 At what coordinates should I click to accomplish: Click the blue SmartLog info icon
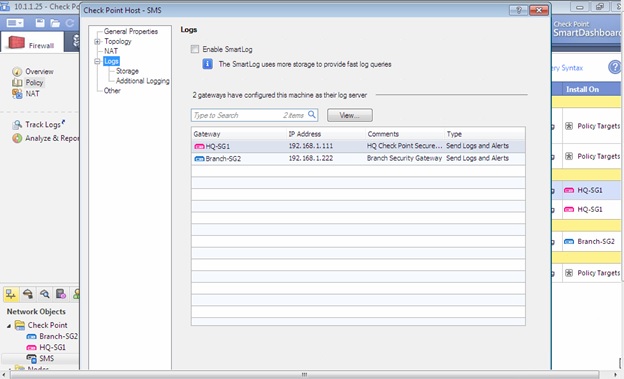tap(207, 64)
